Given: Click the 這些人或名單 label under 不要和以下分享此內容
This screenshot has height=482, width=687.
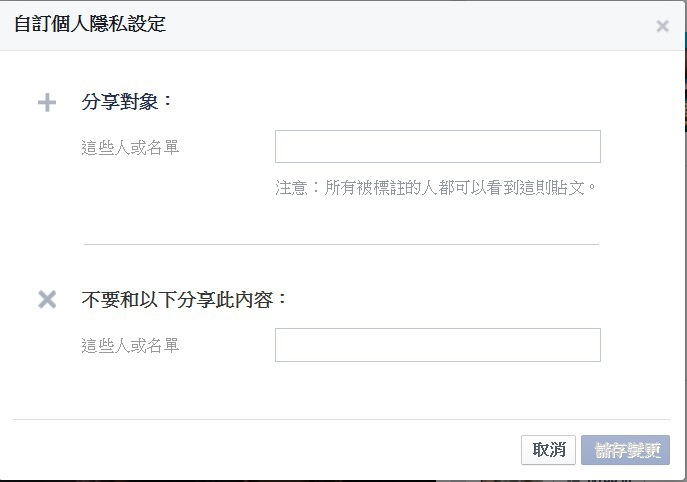Looking at the screenshot, I should pos(130,346).
